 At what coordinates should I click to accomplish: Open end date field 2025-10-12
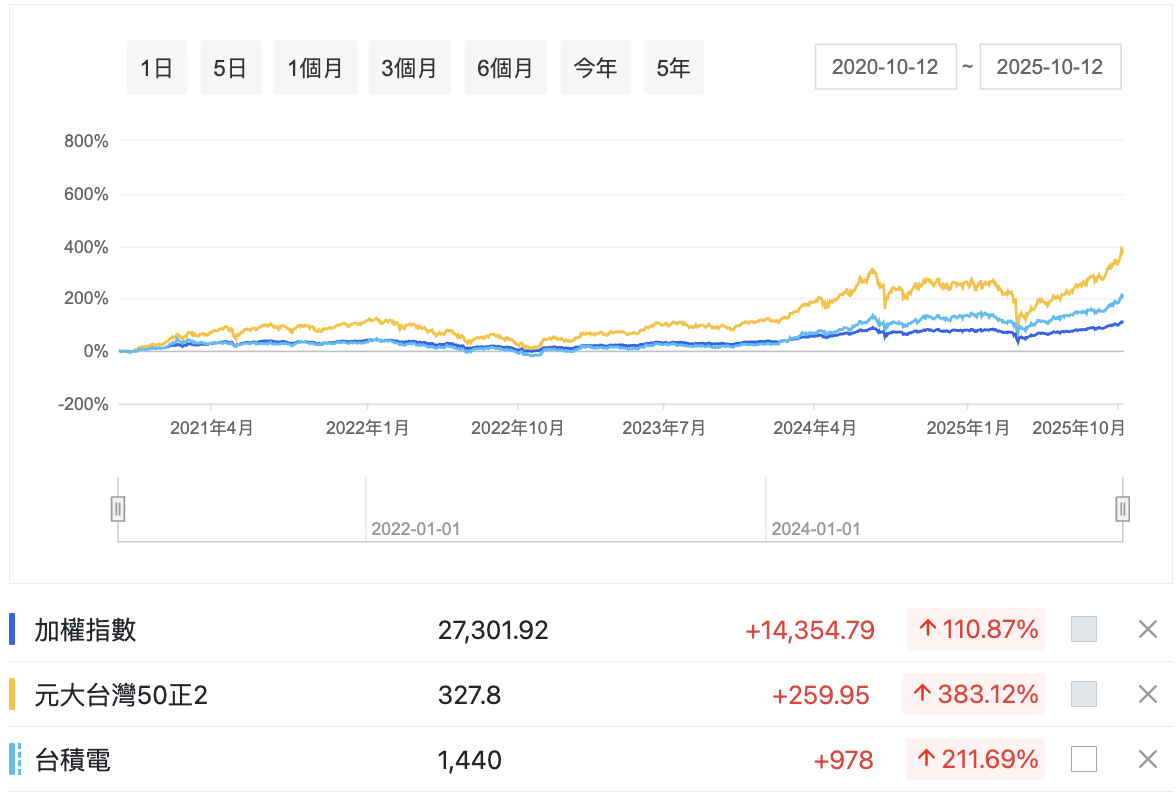[x=1050, y=67]
